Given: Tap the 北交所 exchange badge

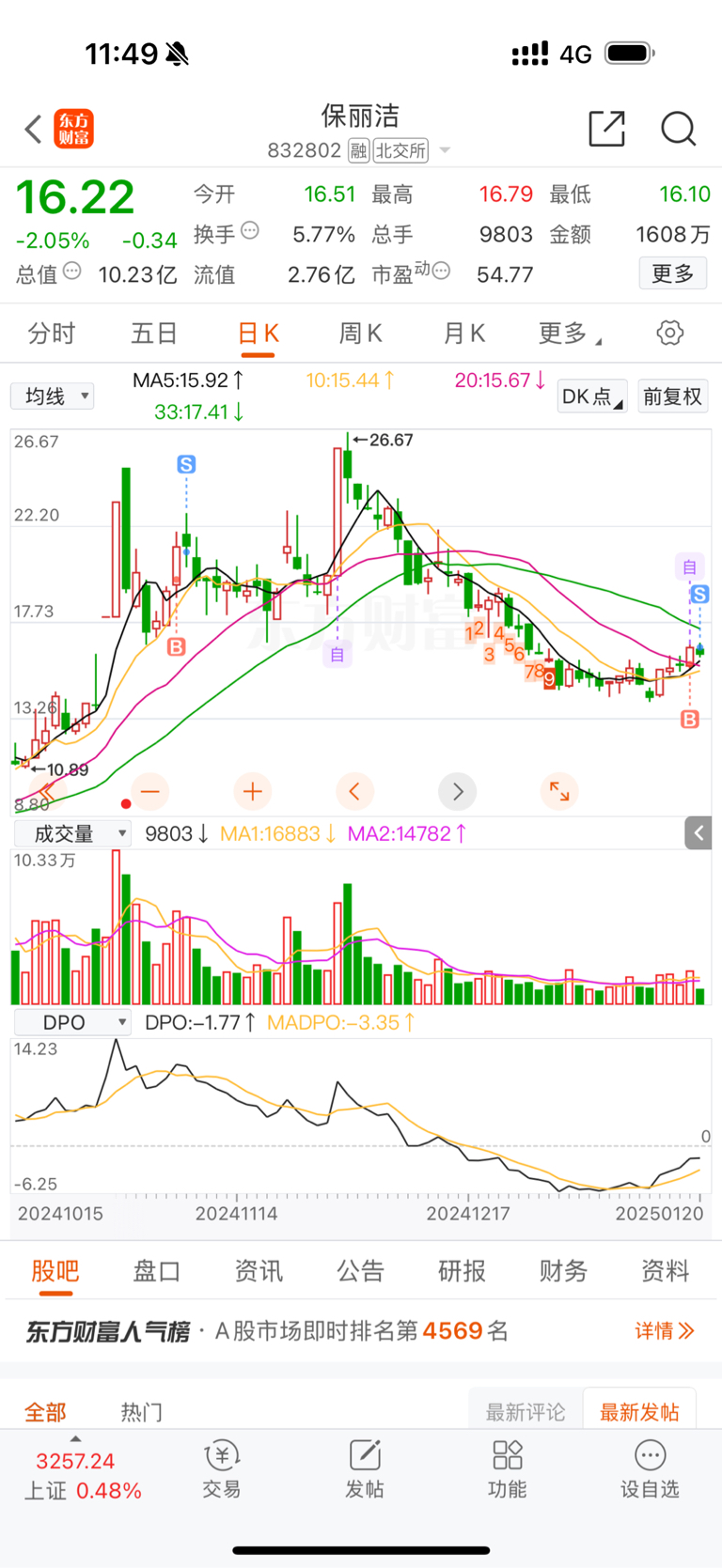Looking at the screenshot, I should (400, 150).
